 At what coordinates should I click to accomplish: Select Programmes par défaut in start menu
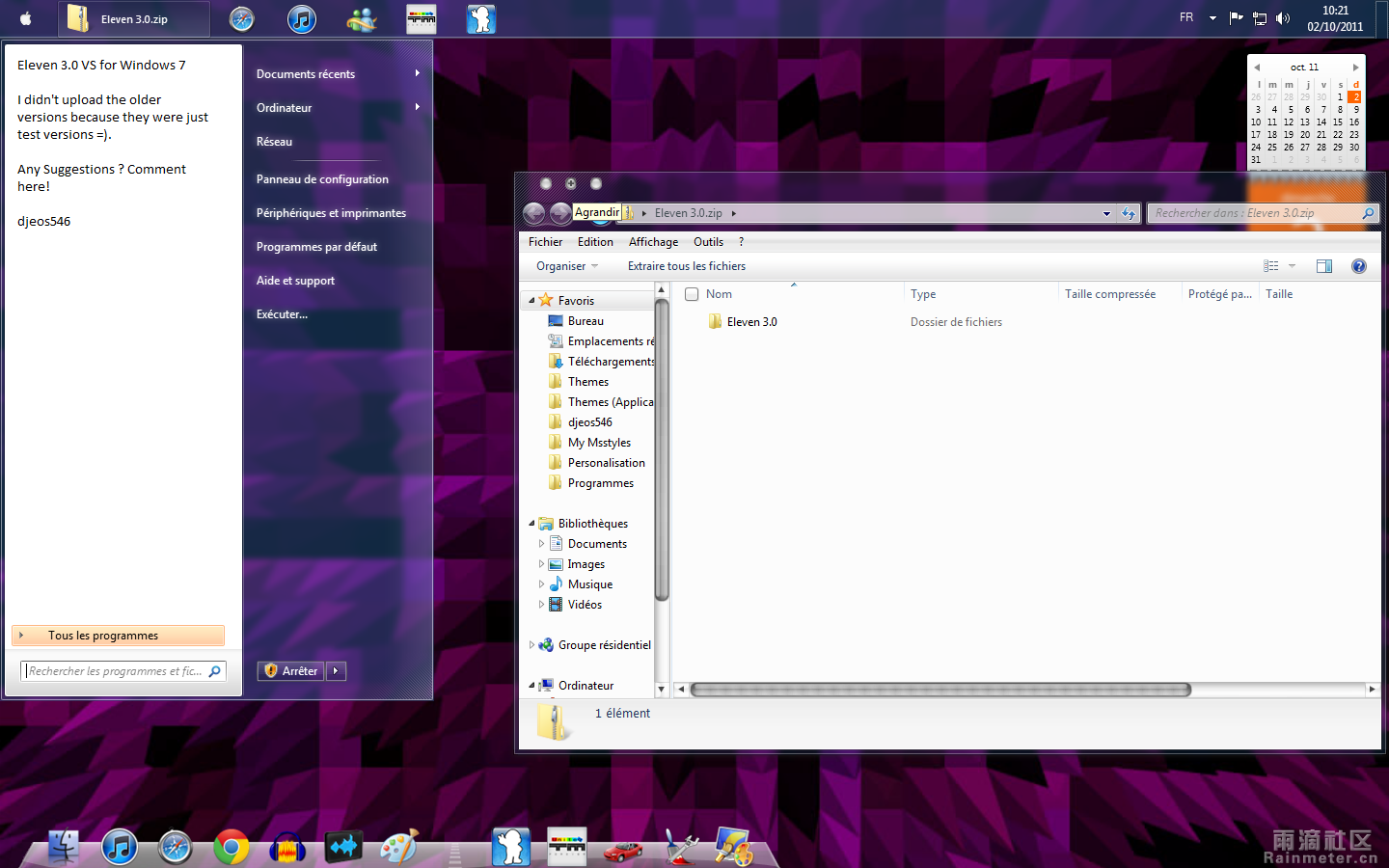tap(316, 247)
